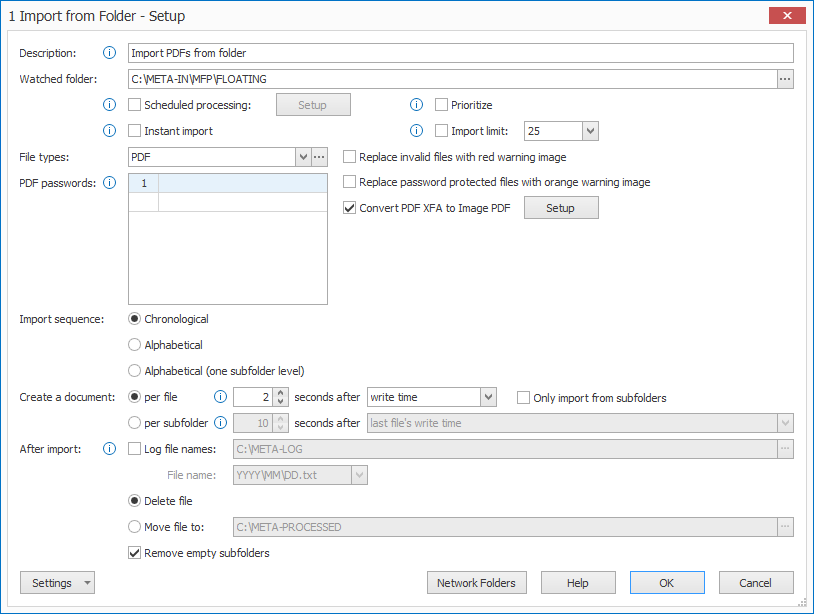Click PDF passwords row 1 cell
The image size is (814, 614).
pos(242,183)
